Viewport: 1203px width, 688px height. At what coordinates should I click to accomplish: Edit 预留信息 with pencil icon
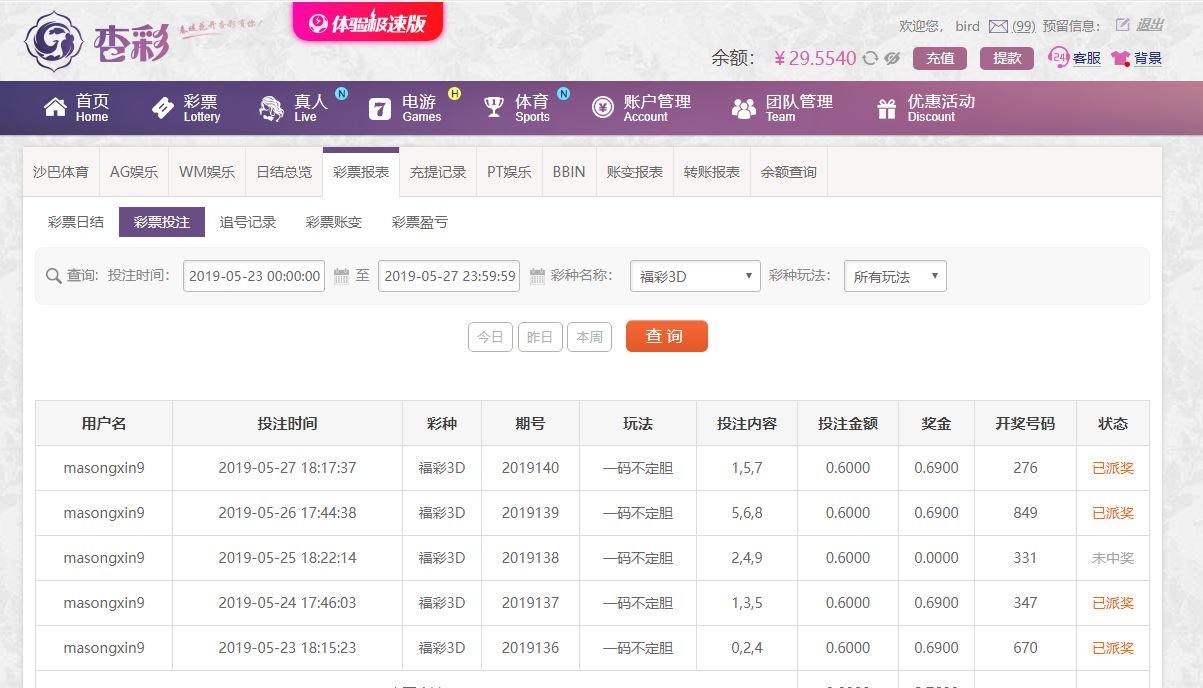point(1122,25)
